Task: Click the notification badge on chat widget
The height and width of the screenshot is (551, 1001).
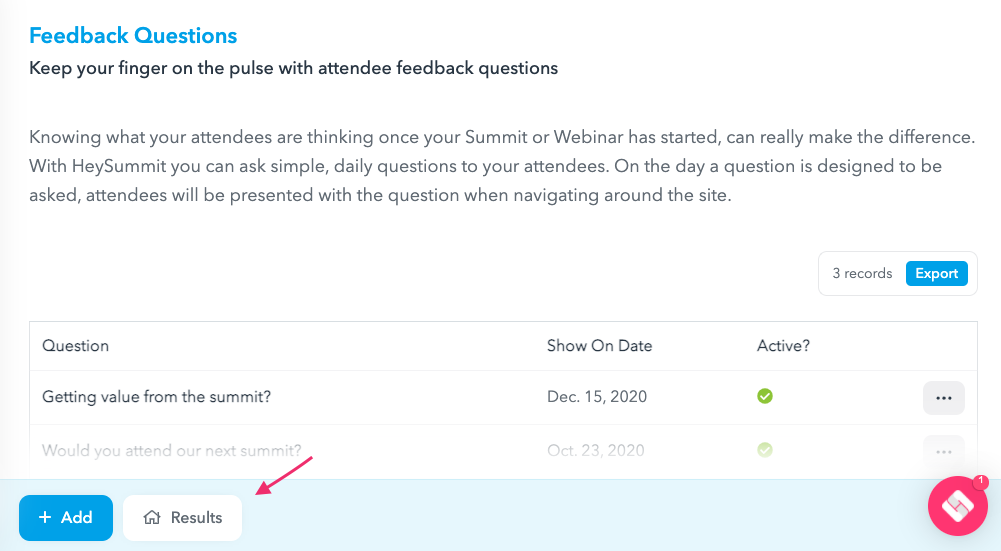Action: 981,481
